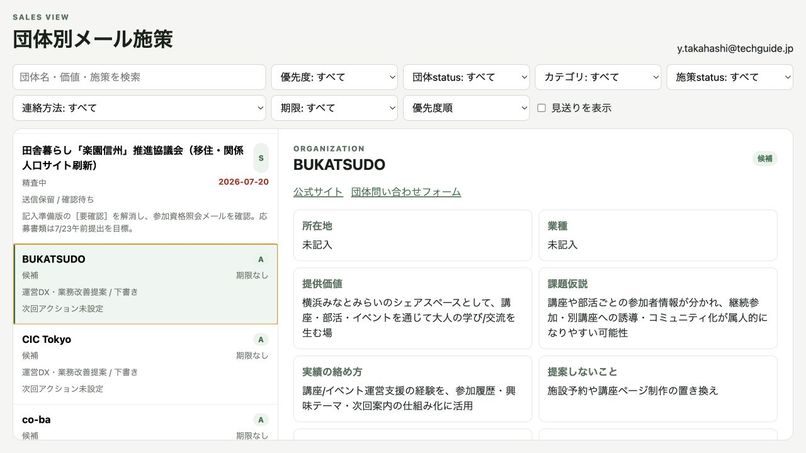Click 運営DX・業務改善提案 / 下書き under BUKATSUDO
The image size is (806, 453).
tap(80, 292)
